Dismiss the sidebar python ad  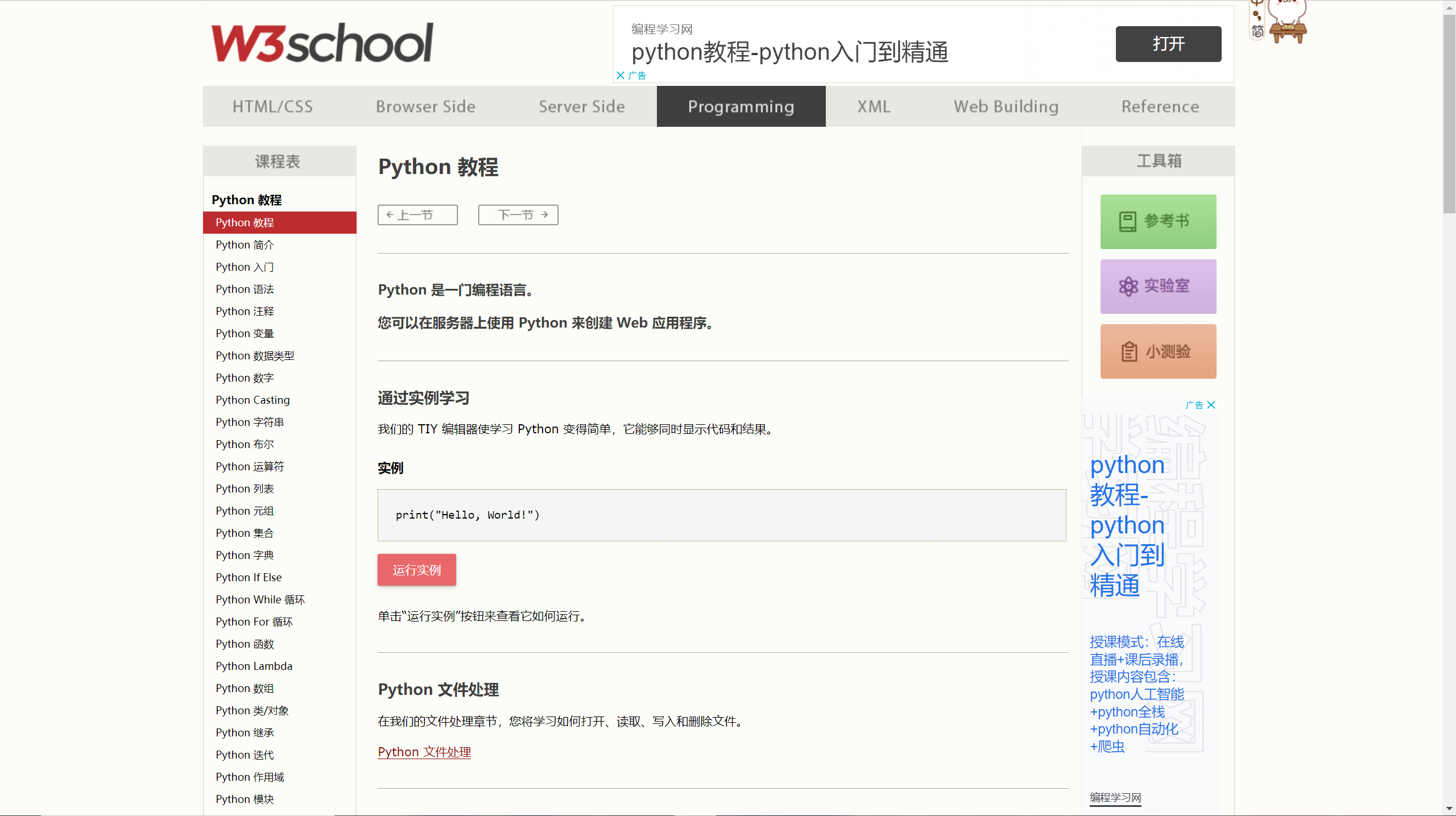coord(1211,404)
